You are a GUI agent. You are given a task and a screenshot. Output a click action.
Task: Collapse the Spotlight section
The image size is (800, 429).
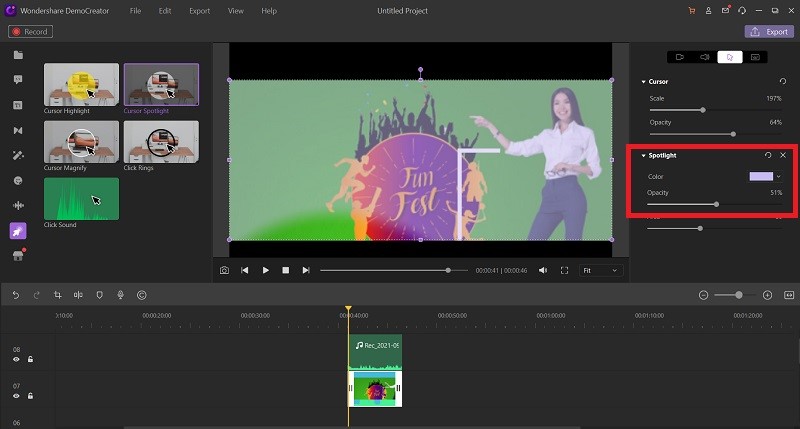point(643,156)
